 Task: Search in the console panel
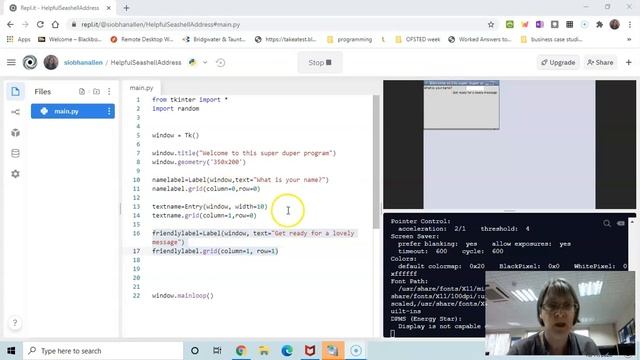[607, 223]
